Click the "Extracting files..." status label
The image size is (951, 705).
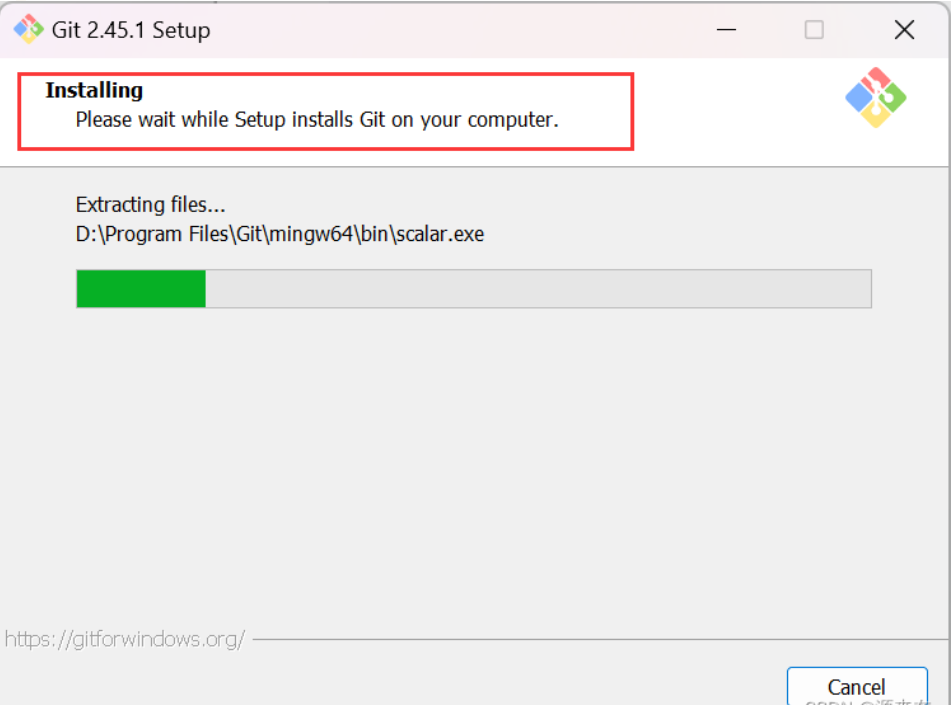click(150, 205)
